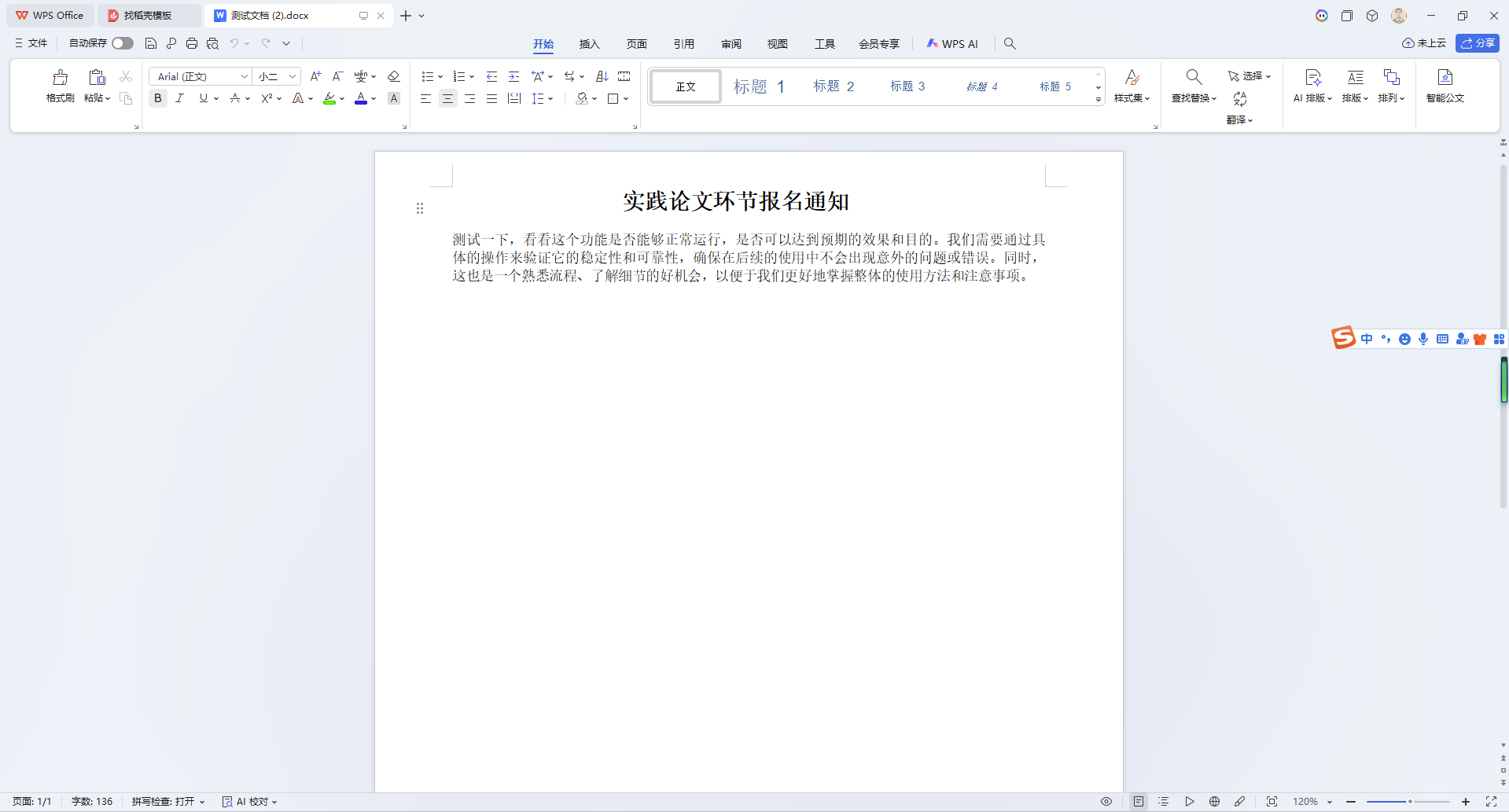
Task: Click the Format Painter icon
Action: point(60,78)
